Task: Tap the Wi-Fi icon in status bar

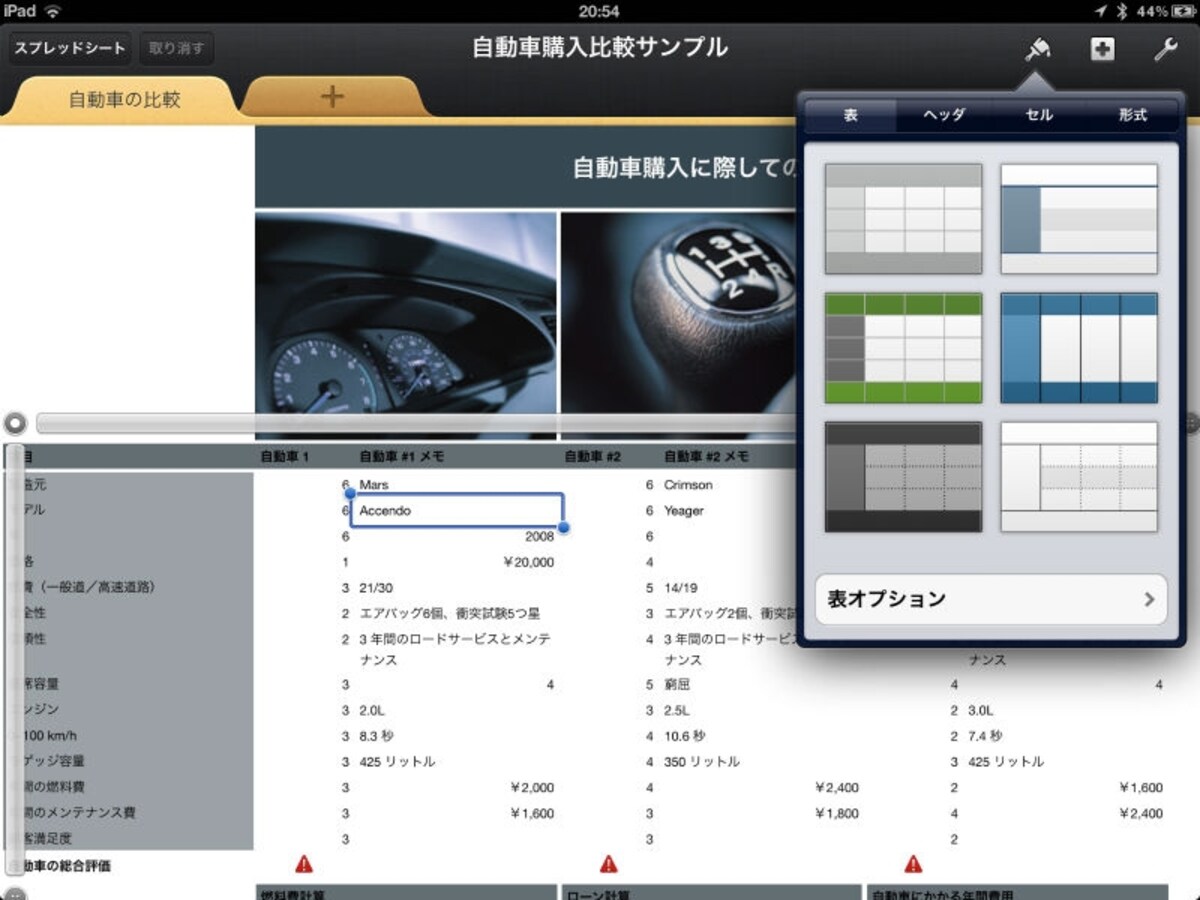Action: point(52,11)
